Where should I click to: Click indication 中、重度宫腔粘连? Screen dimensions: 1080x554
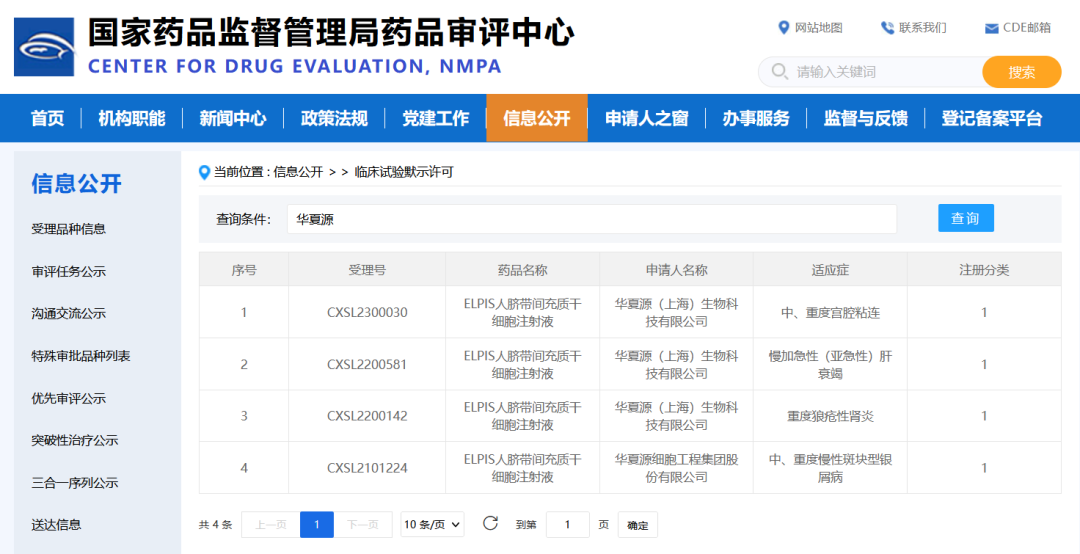830,313
